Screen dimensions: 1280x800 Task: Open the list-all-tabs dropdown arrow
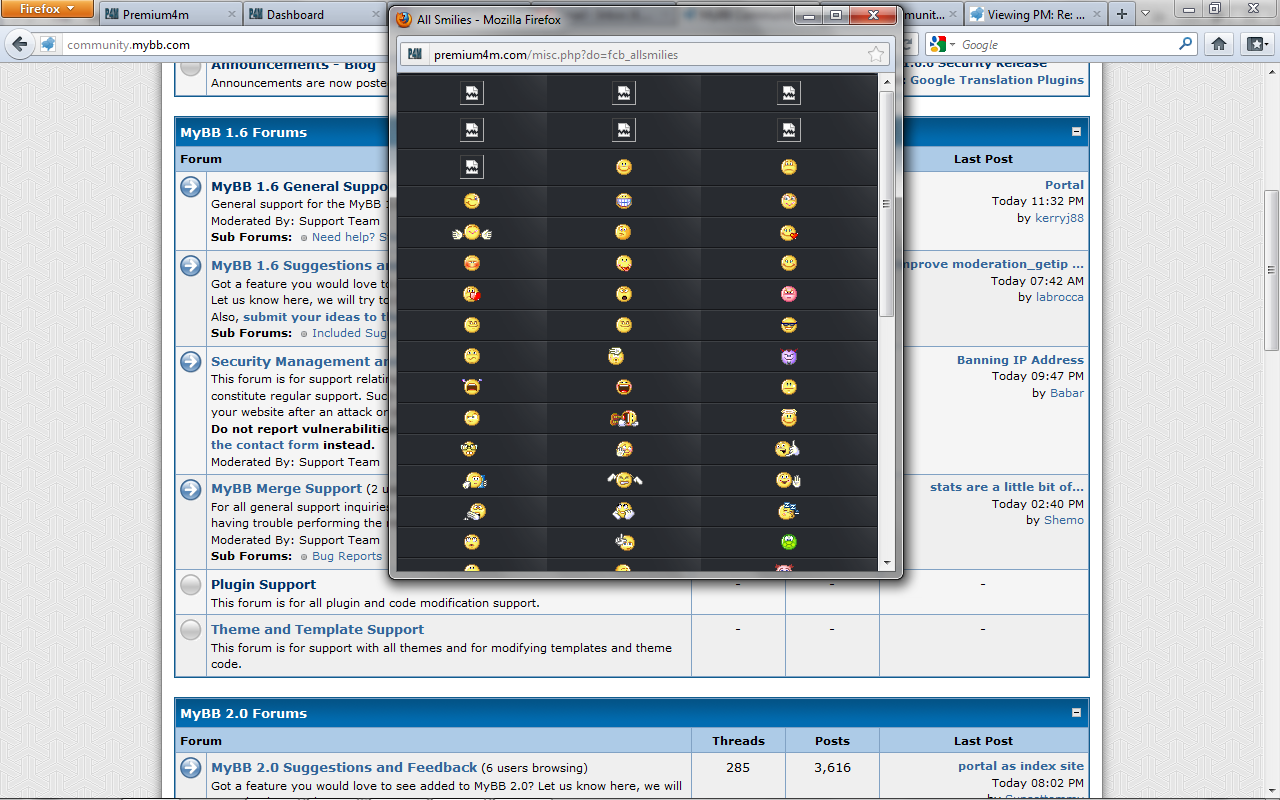(x=1145, y=14)
